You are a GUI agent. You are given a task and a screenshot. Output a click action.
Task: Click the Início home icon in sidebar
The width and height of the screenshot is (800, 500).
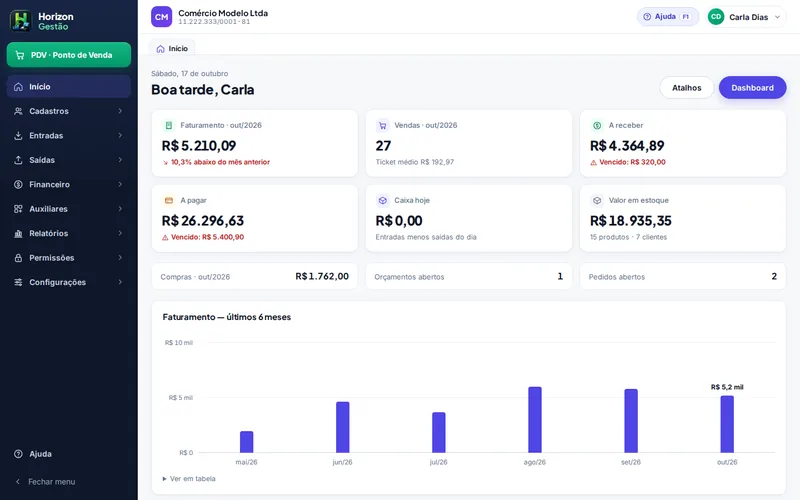(18, 87)
